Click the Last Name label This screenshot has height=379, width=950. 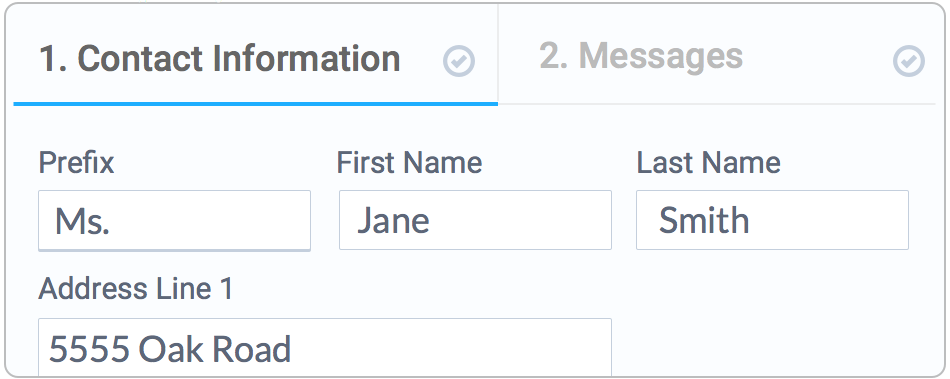tap(708, 163)
